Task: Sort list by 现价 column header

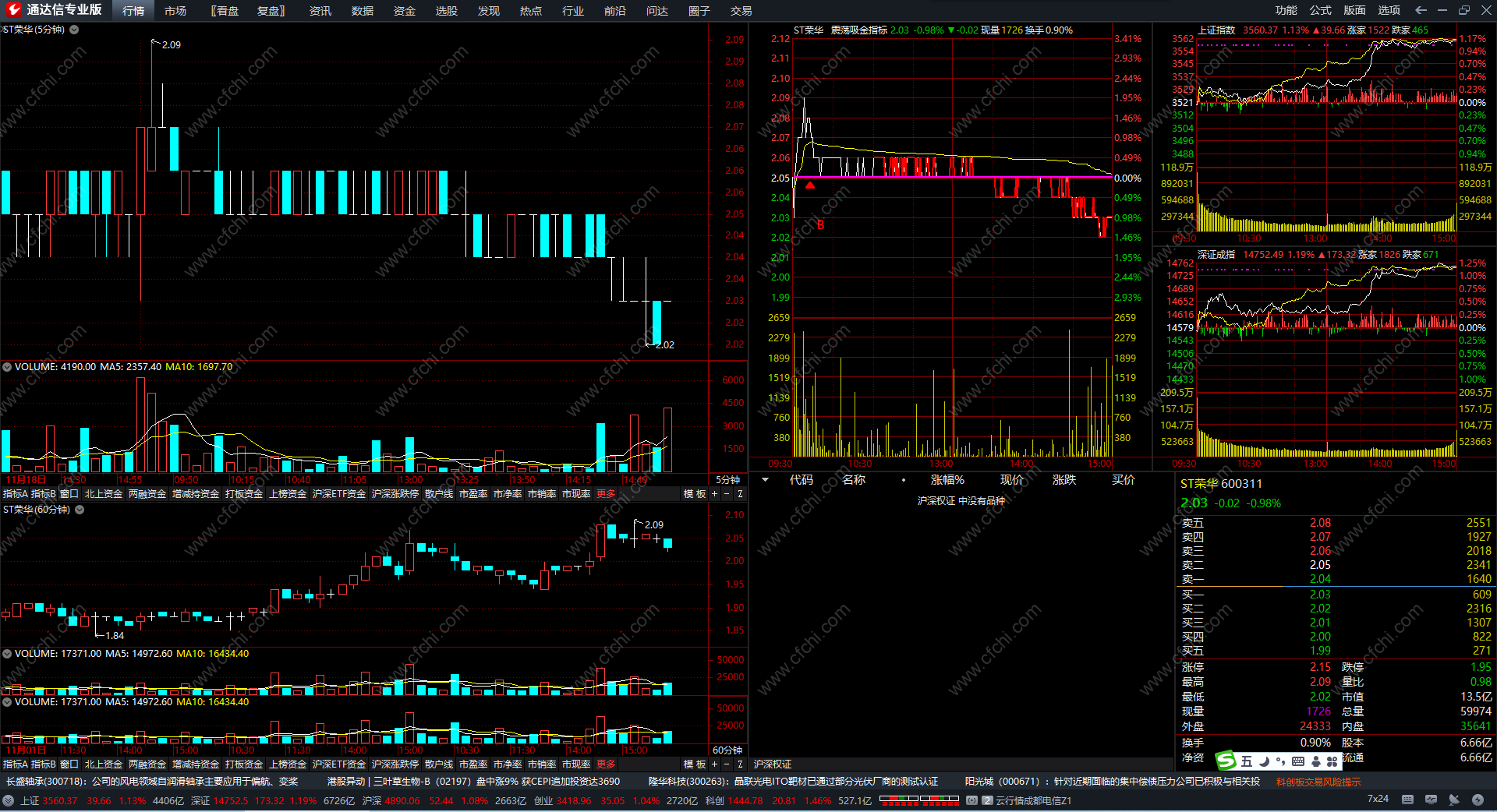Action: tap(1012, 480)
